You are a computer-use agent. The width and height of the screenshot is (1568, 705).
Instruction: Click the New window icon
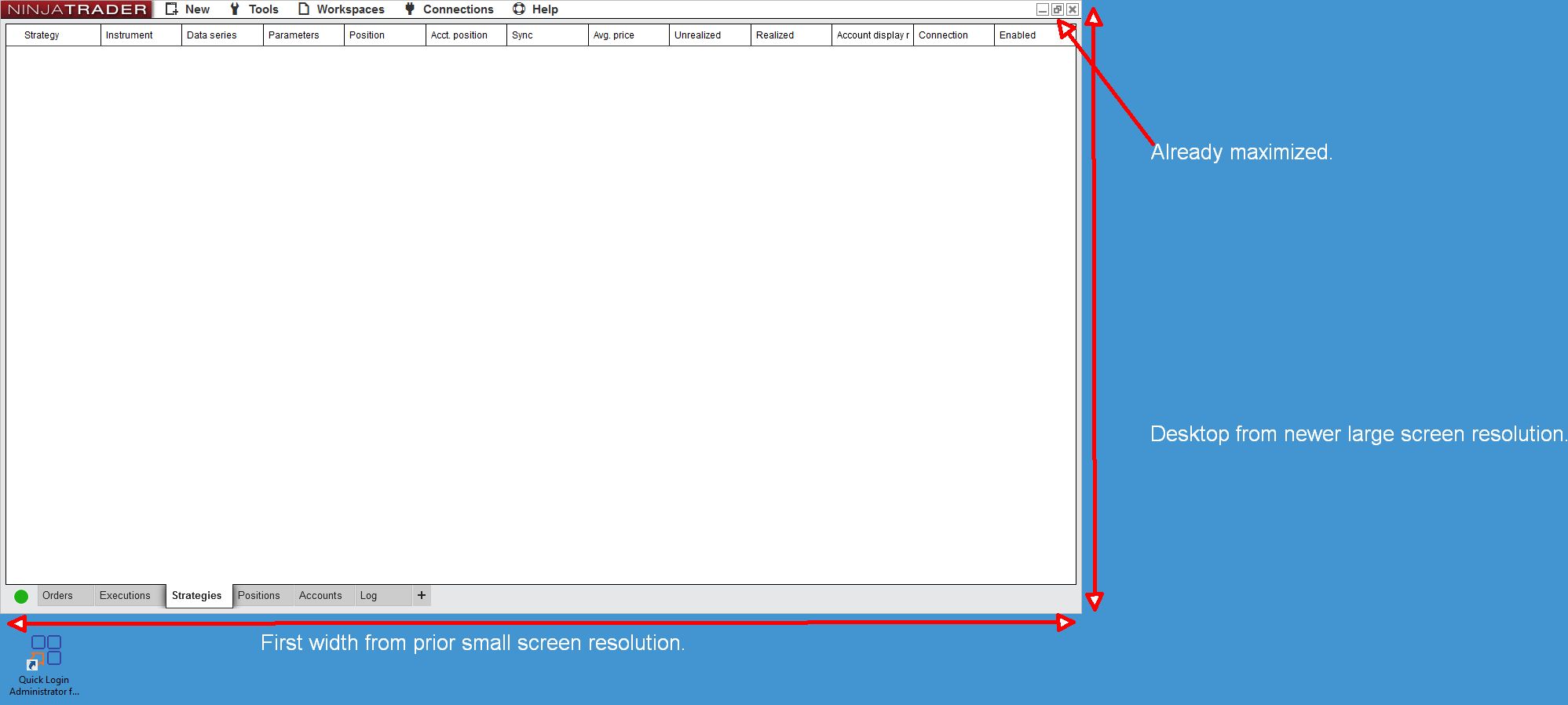[172, 9]
